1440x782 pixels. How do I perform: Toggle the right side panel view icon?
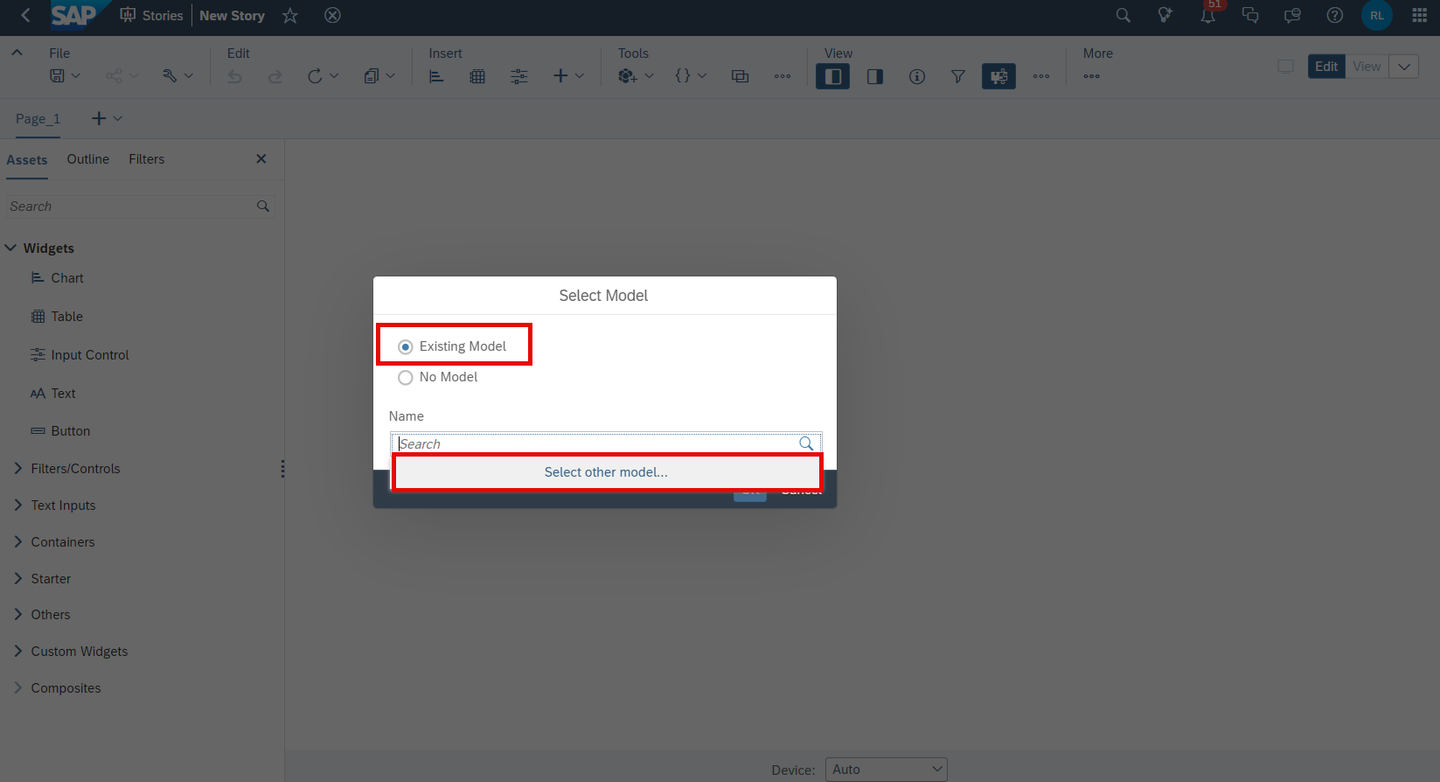point(875,76)
